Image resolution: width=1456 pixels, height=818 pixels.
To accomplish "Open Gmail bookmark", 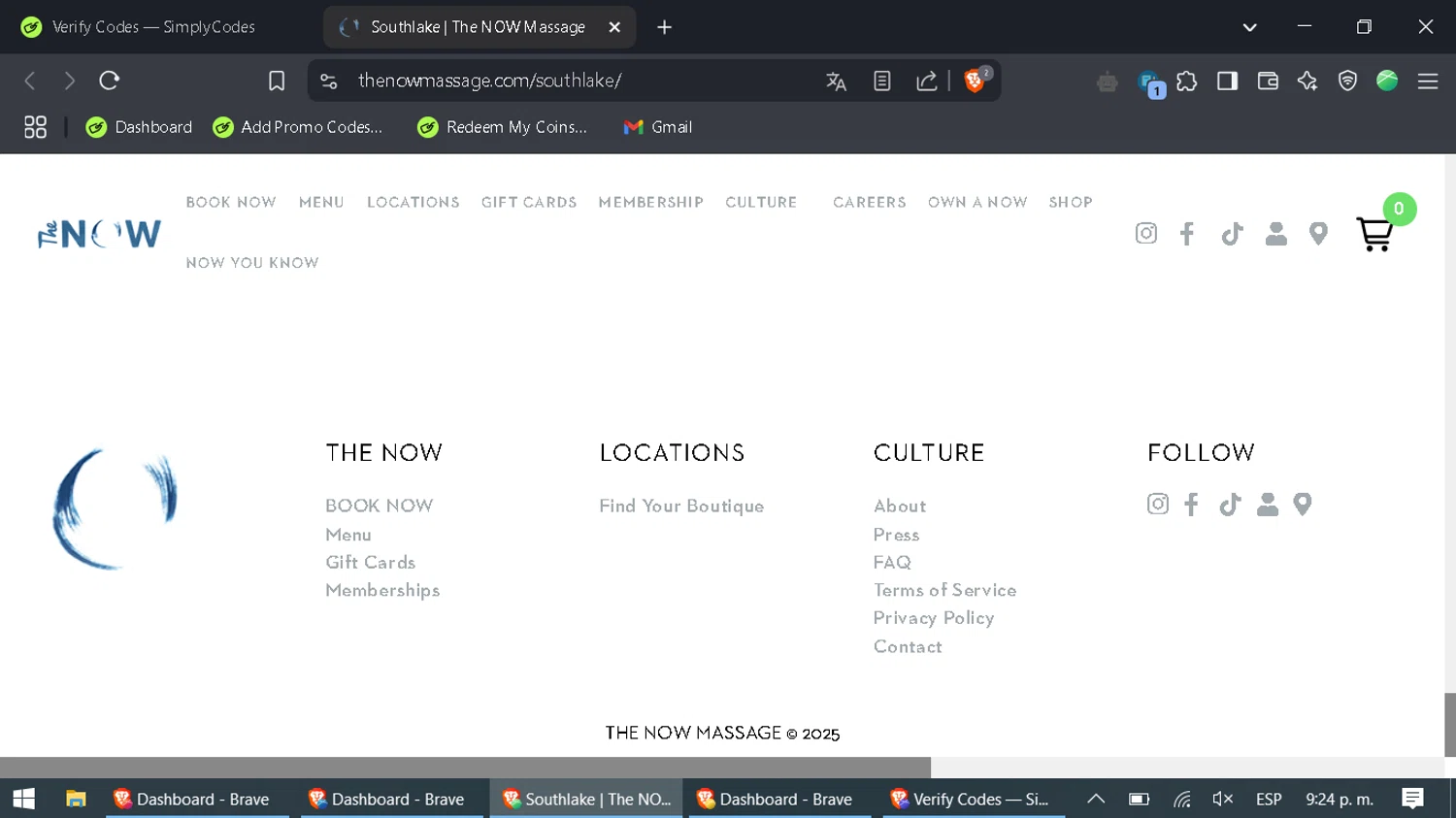I will 657,127.
